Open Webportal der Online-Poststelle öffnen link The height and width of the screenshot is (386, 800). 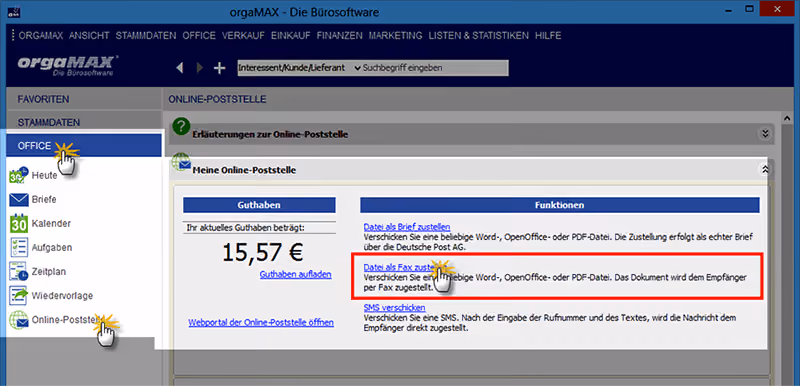[x=261, y=323]
